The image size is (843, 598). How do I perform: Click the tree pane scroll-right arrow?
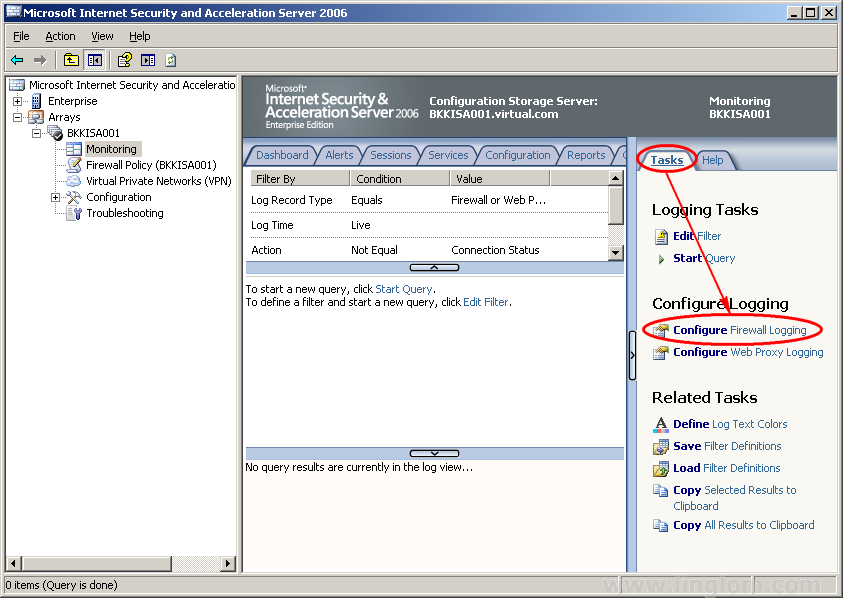click(x=228, y=564)
